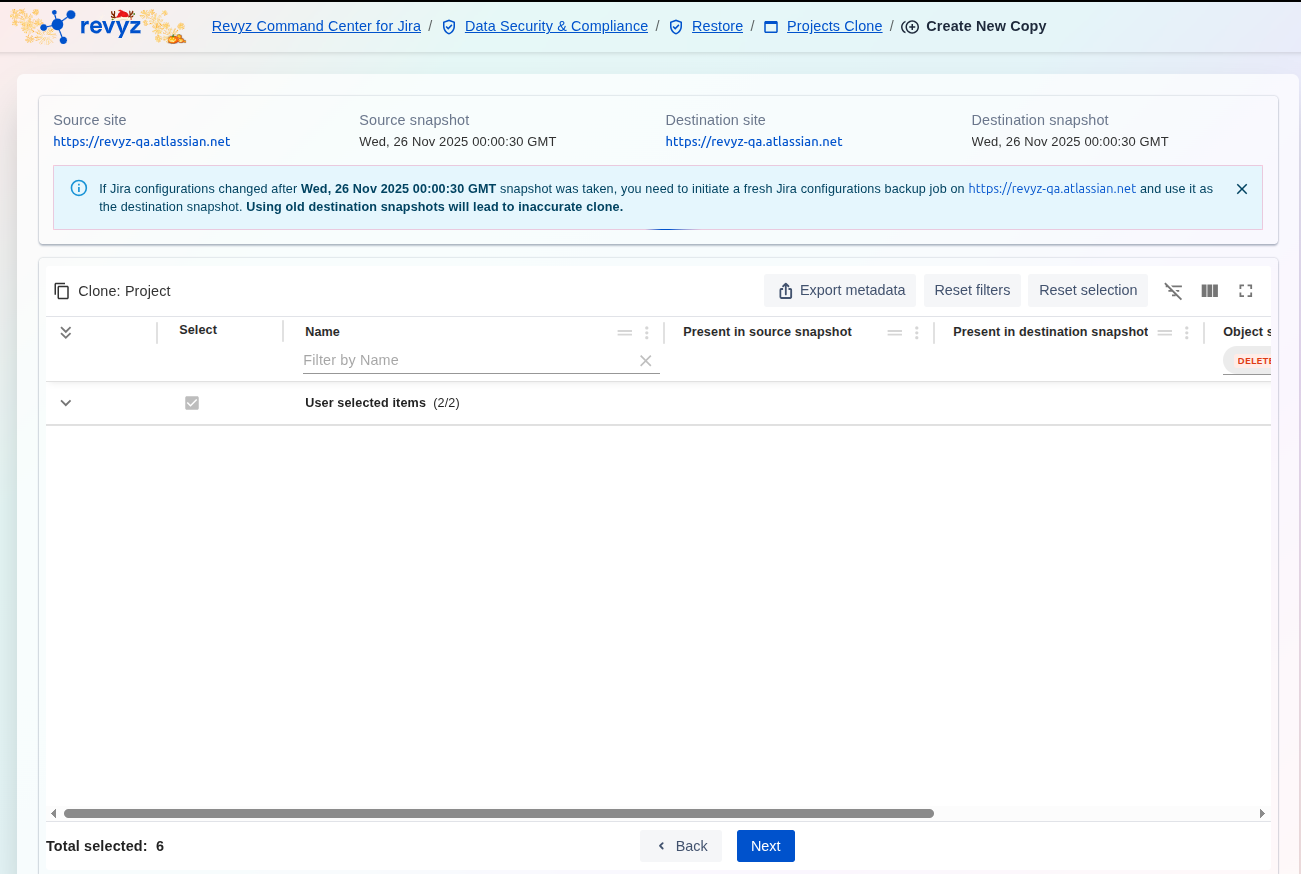Dismiss the info banner
The width and height of the screenshot is (1301, 874).
click(1242, 189)
